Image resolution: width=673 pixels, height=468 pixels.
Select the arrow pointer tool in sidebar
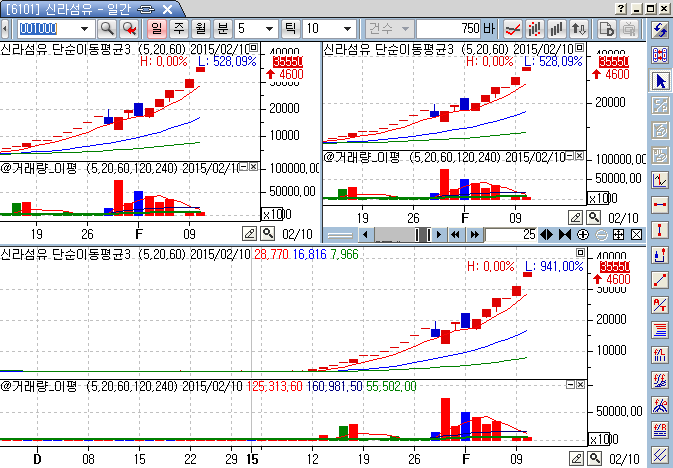[660, 80]
